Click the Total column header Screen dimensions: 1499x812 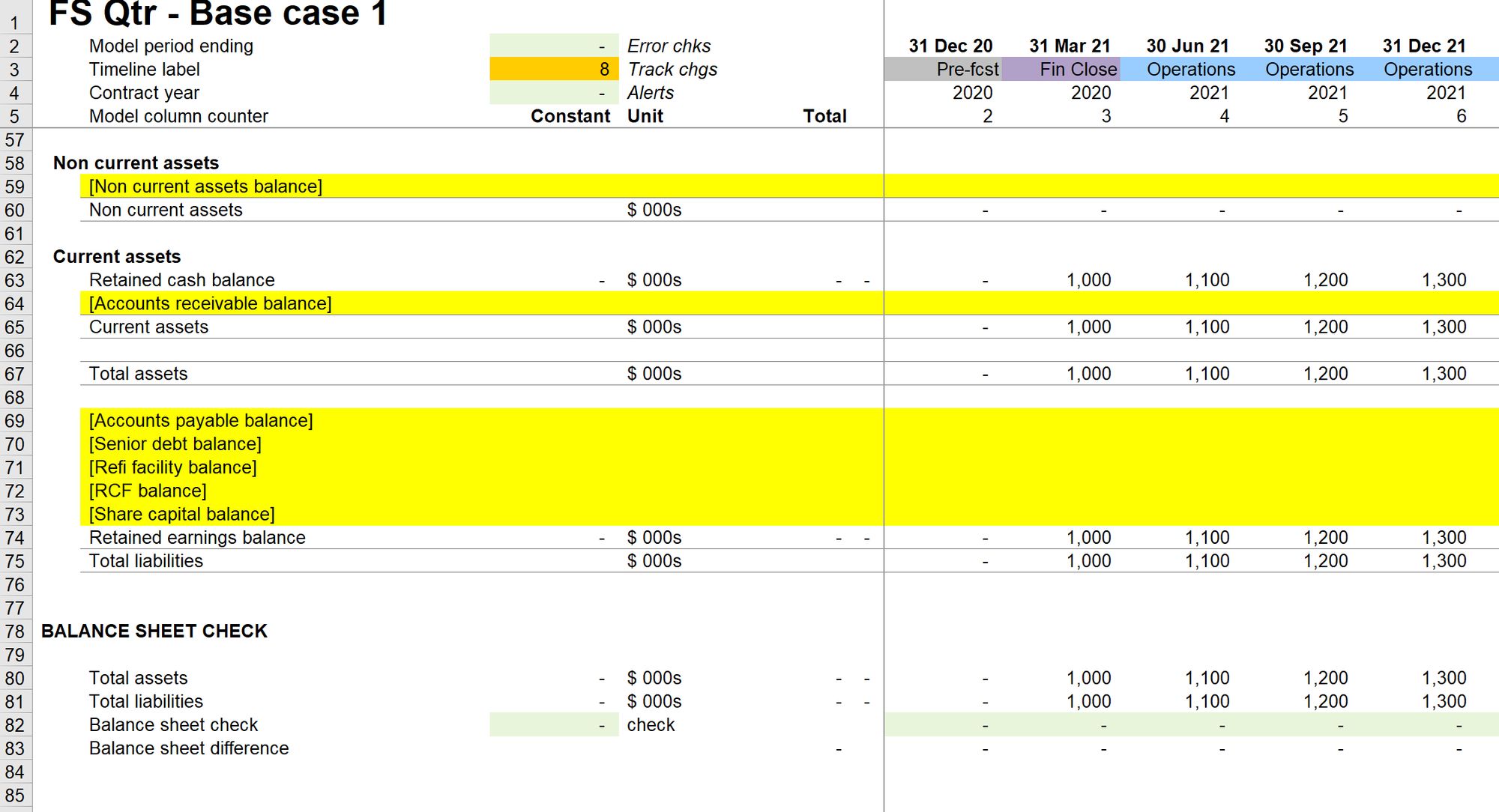tap(824, 116)
